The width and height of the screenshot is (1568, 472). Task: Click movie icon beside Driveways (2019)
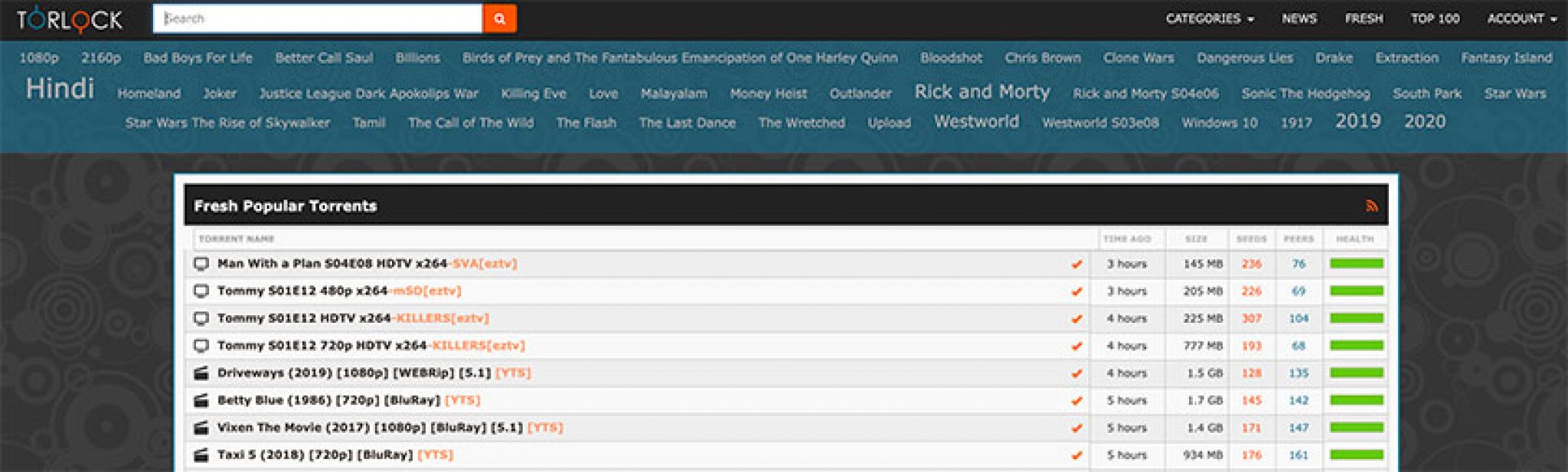click(201, 373)
